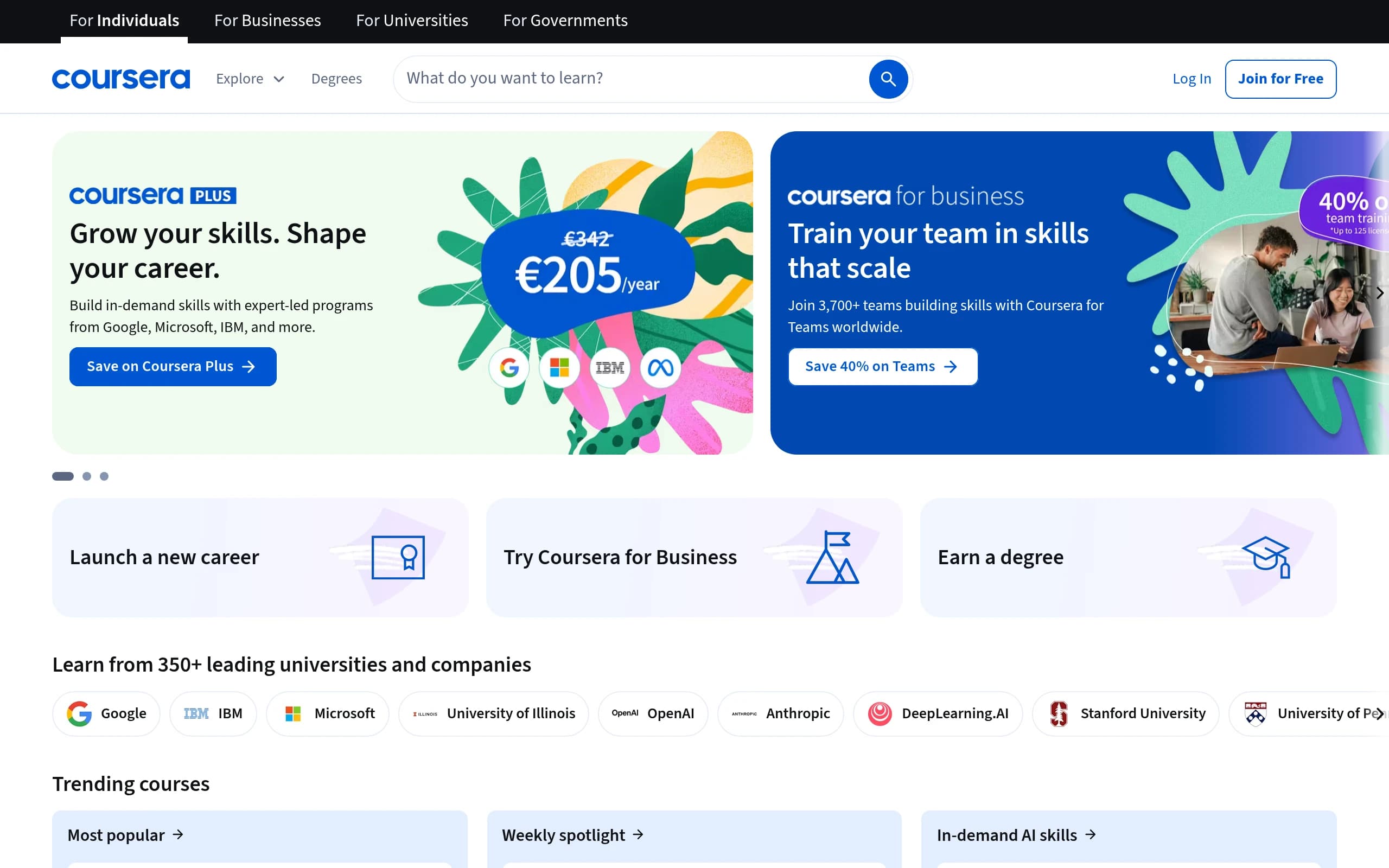Image resolution: width=1389 pixels, height=868 pixels.
Task: Go to second carousel slide dot
Action: (87, 476)
